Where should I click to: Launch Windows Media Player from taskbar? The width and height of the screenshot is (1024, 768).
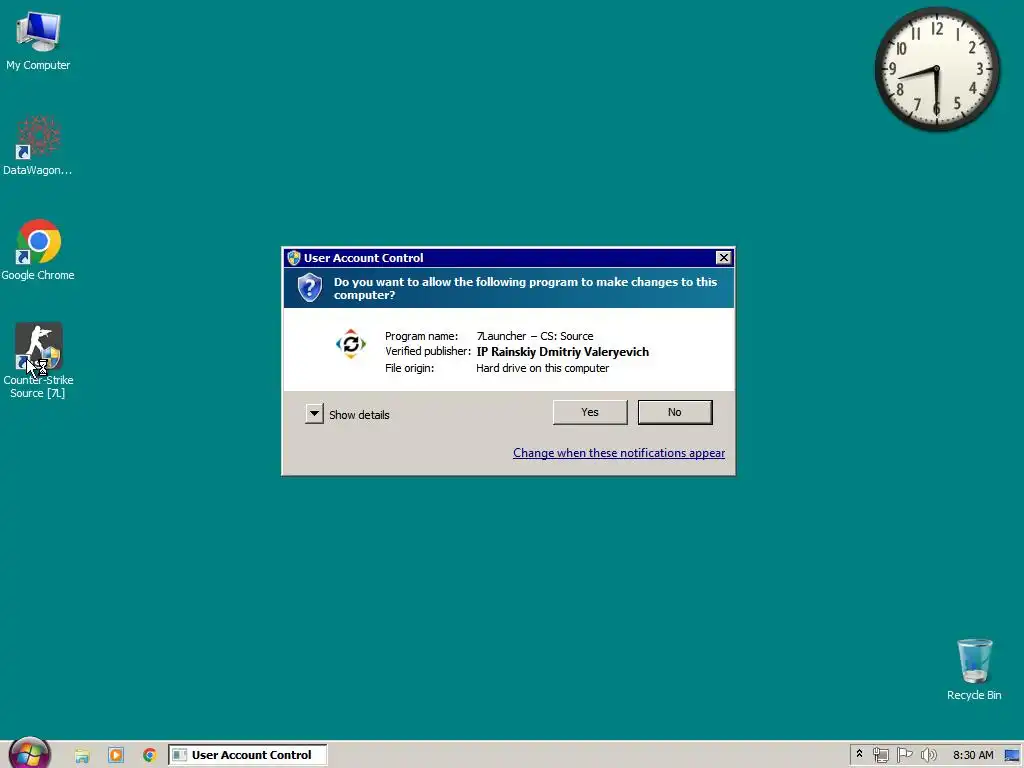point(116,755)
